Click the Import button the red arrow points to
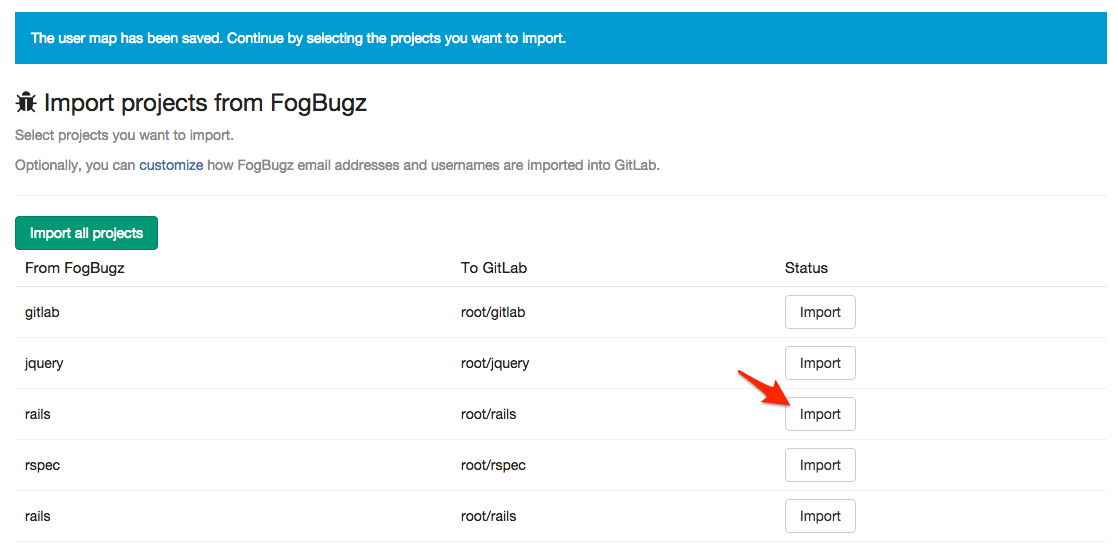This screenshot has width=1118, height=552. [x=819, y=414]
